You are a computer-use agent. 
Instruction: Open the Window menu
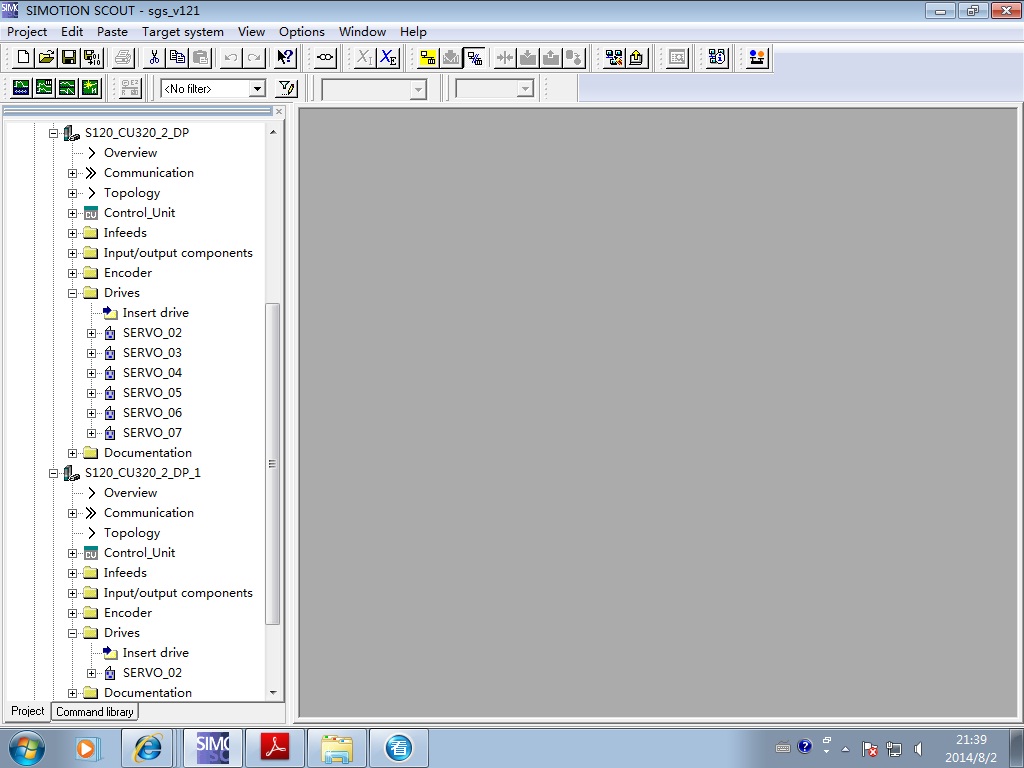362,31
